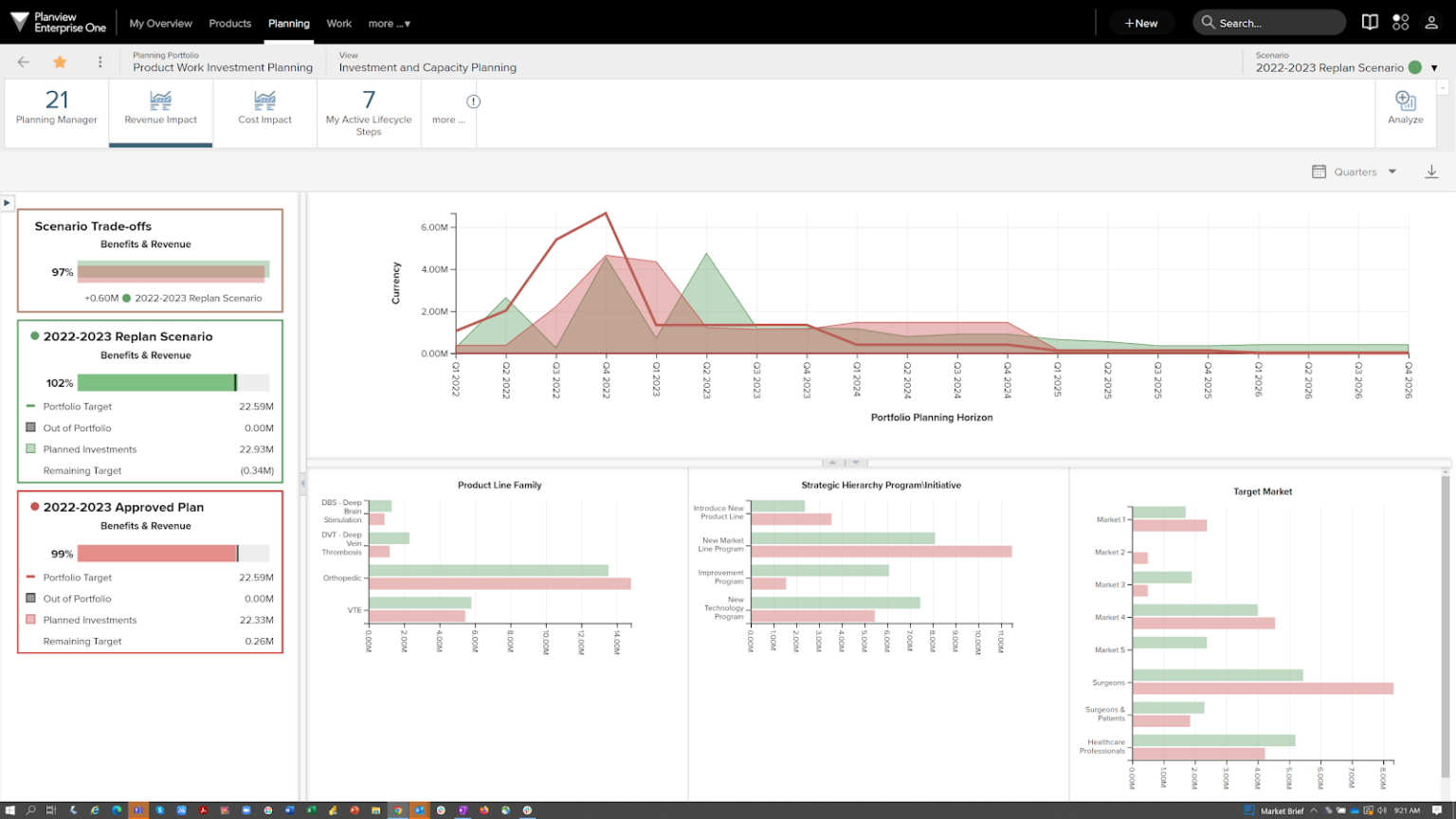
Task: Favorite this portfolio with the star icon
Action: [x=59, y=61]
